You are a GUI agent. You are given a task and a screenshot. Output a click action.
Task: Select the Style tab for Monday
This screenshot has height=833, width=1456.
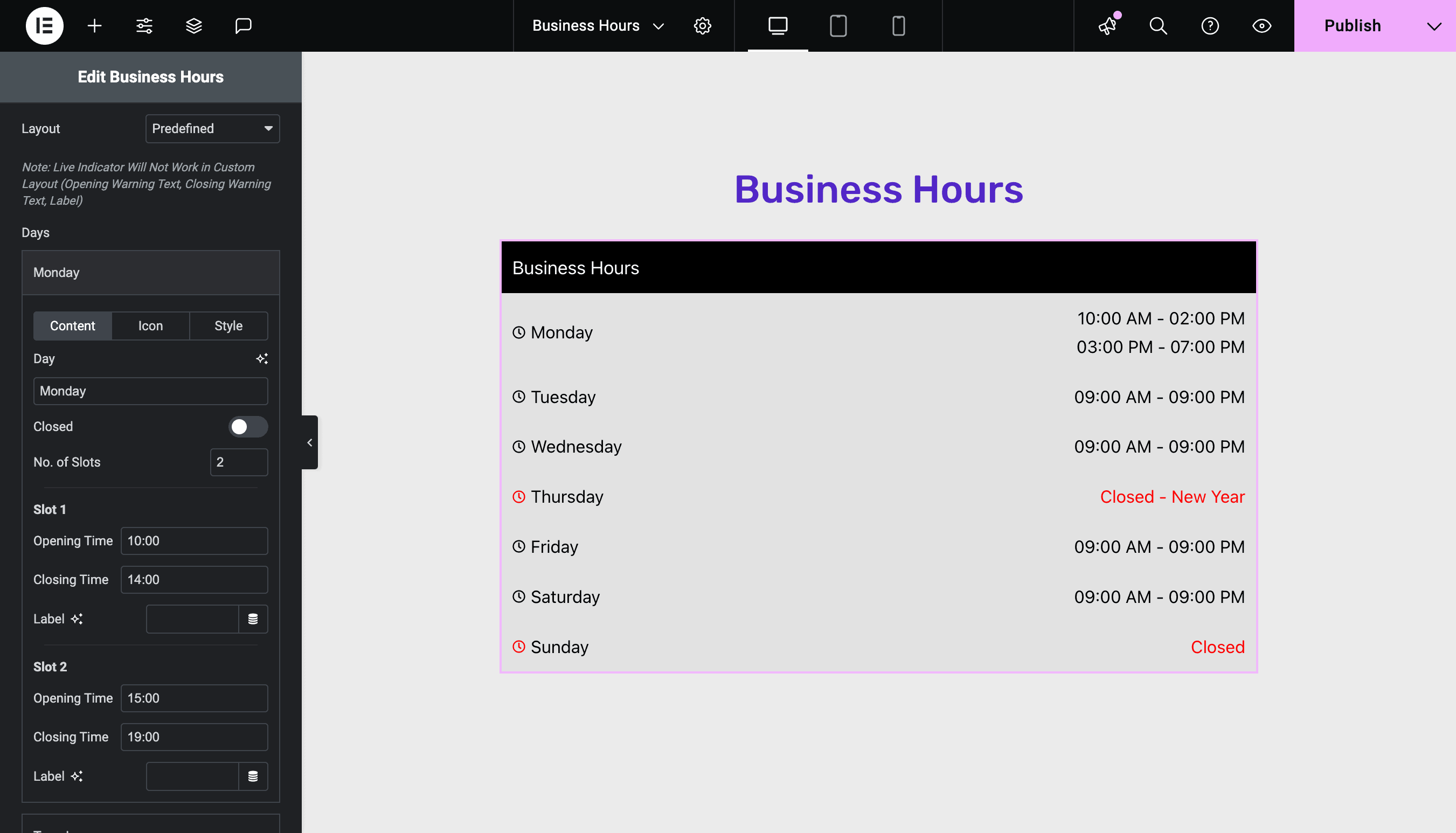click(x=228, y=325)
